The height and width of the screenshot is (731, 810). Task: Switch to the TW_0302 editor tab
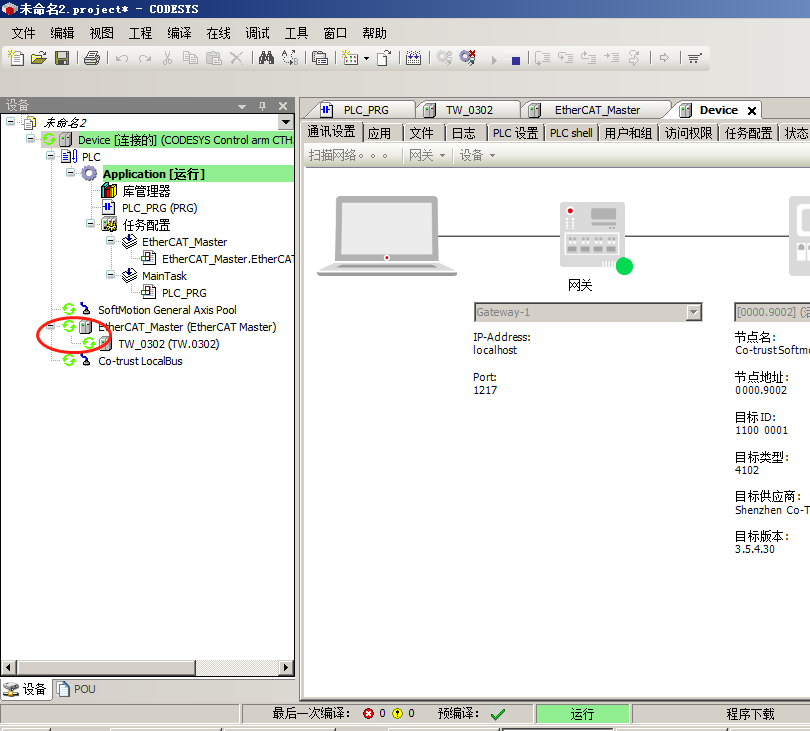468,110
